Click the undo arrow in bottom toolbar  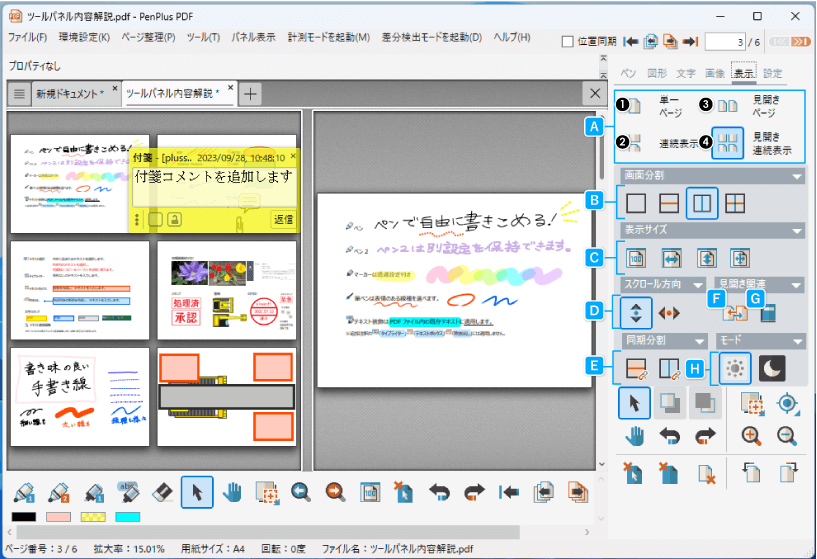point(439,492)
